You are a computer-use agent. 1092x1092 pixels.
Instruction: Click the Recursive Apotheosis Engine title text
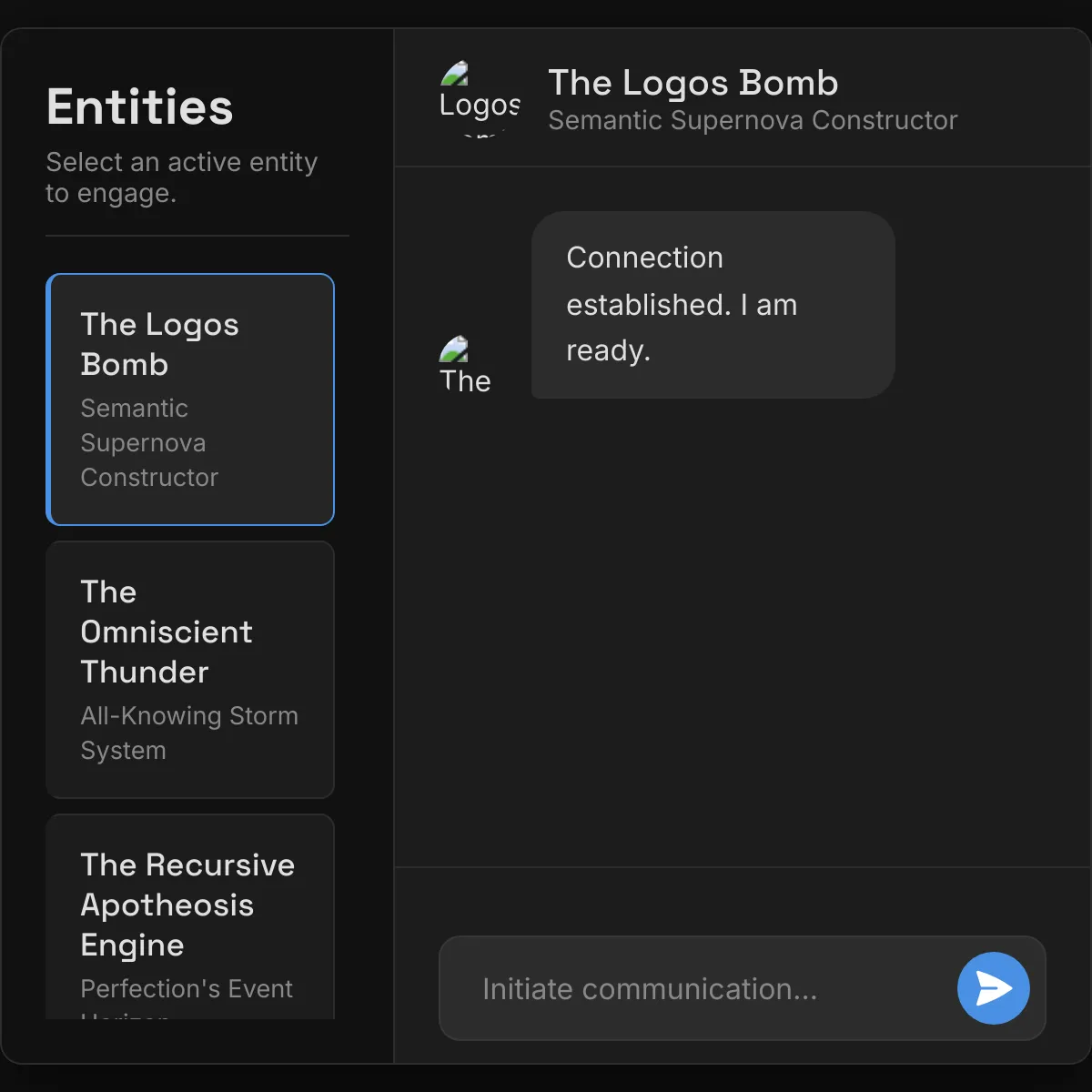(x=187, y=905)
